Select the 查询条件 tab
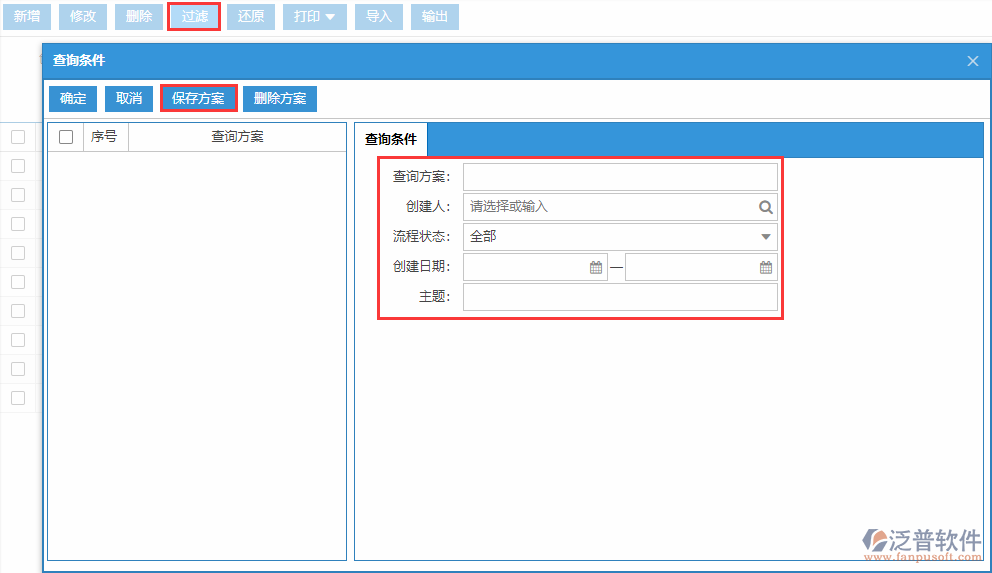The image size is (992, 573). pos(391,139)
